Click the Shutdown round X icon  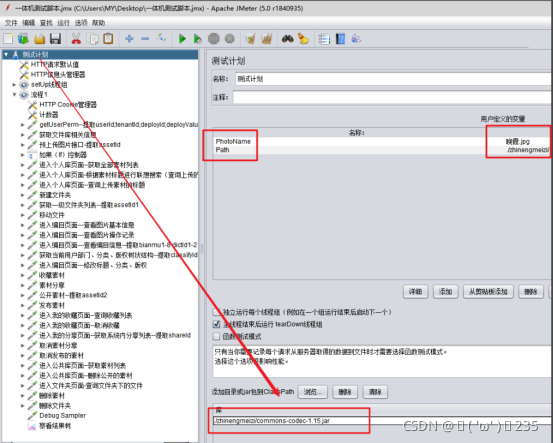230,38
